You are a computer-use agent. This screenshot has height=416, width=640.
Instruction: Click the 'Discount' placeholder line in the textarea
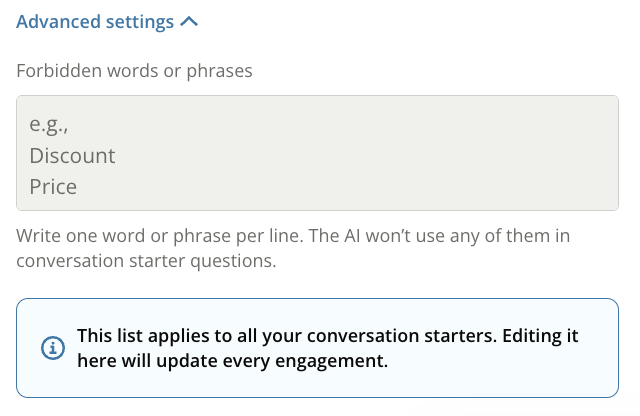[72, 156]
